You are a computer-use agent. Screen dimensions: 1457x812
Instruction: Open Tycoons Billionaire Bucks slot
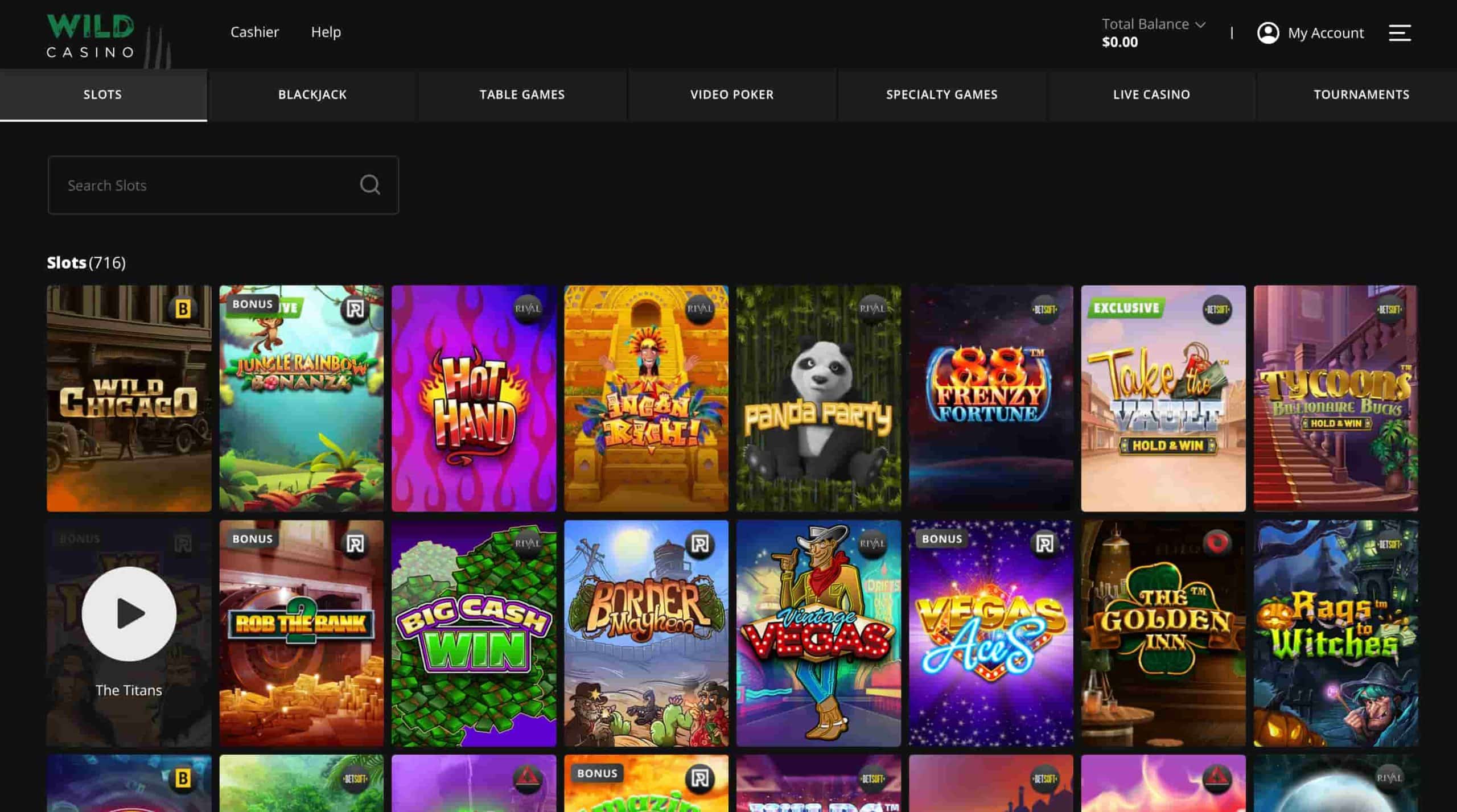click(x=1336, y=398)
